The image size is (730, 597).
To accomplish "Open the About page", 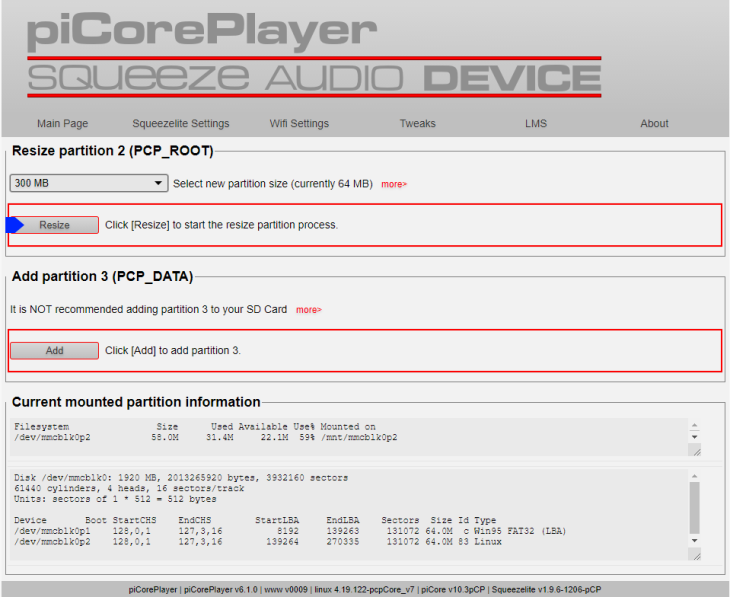I will [x=654, y=123].
